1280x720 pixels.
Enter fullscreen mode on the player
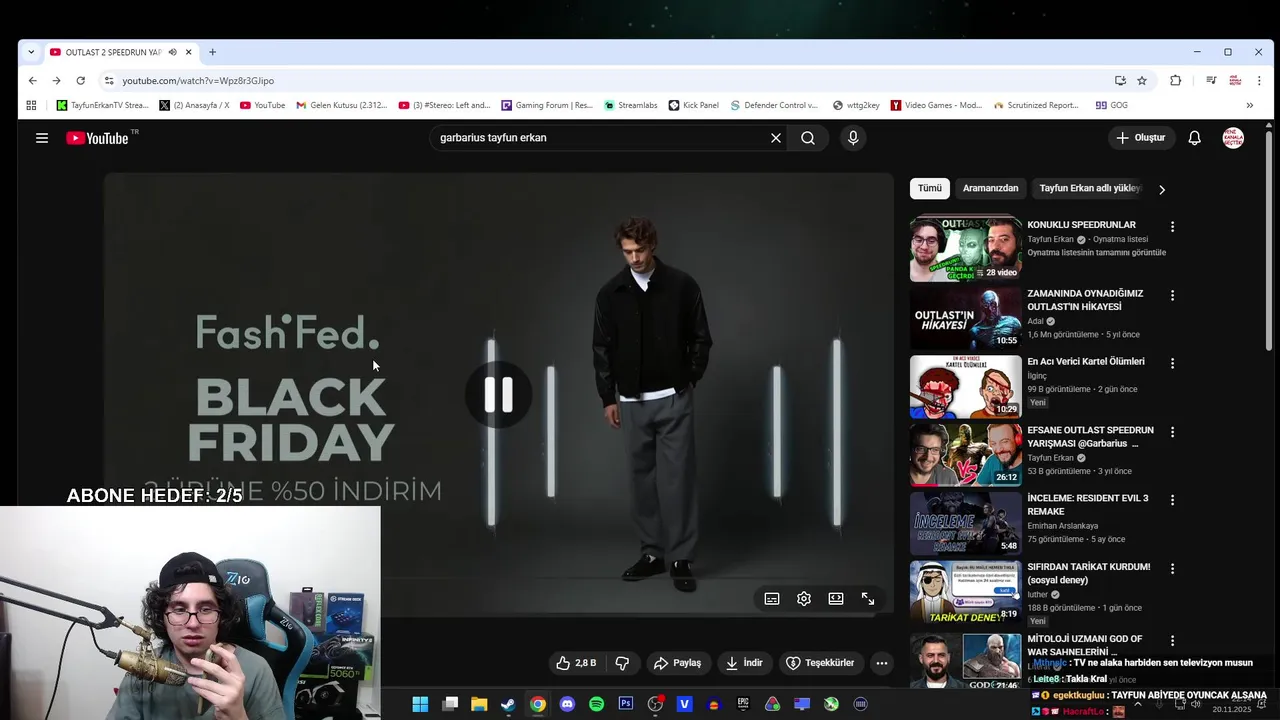[868, 599]
